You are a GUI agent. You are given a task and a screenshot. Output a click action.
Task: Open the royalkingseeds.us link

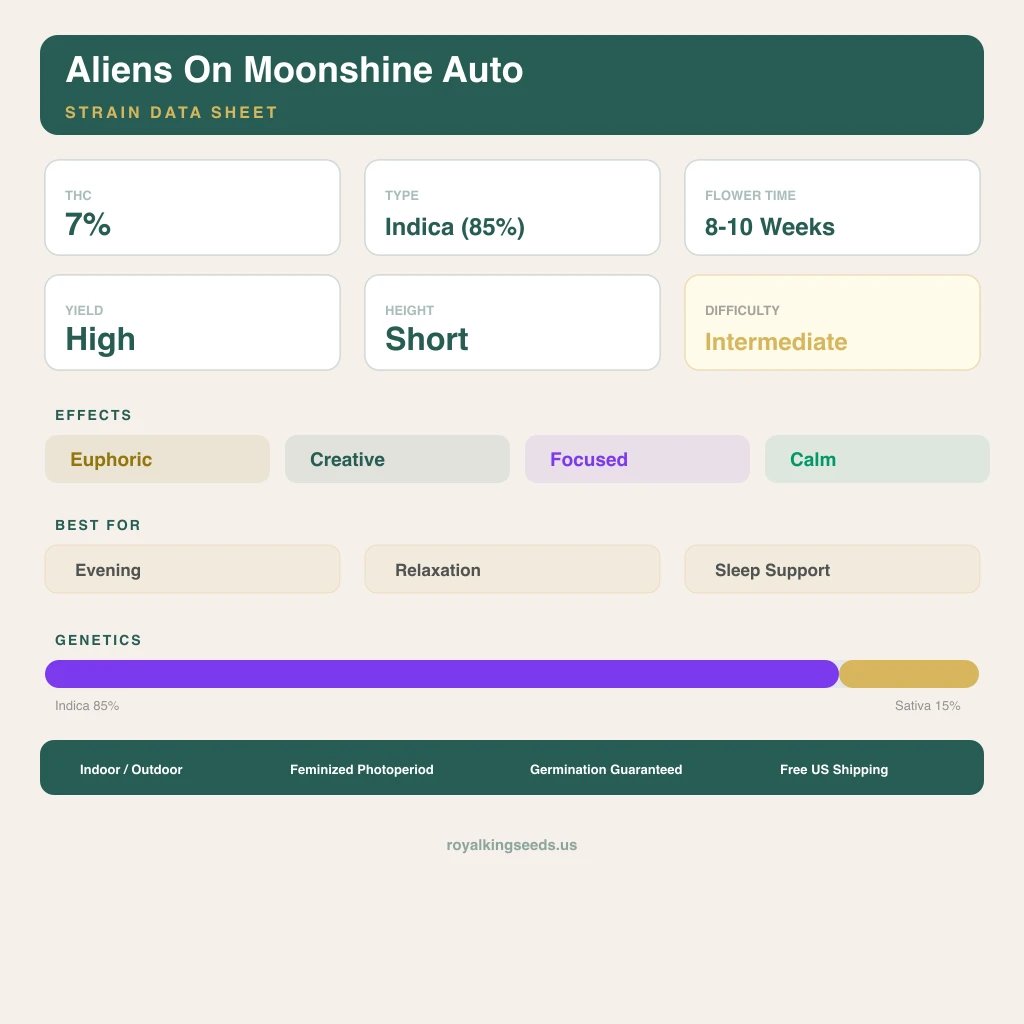(512, 845)
